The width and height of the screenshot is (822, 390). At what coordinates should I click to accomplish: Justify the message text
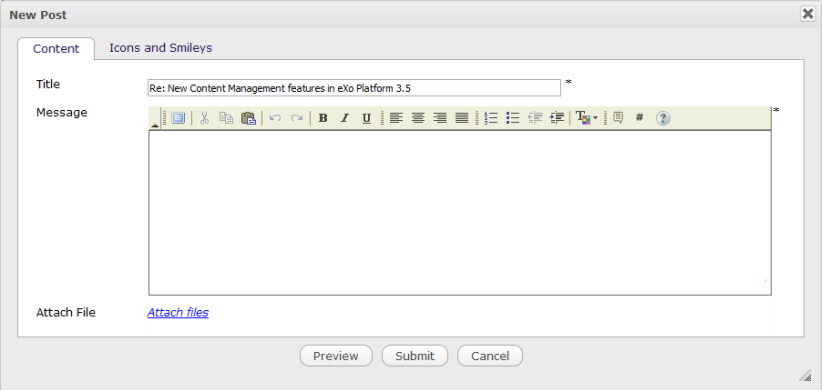(462, 118)
